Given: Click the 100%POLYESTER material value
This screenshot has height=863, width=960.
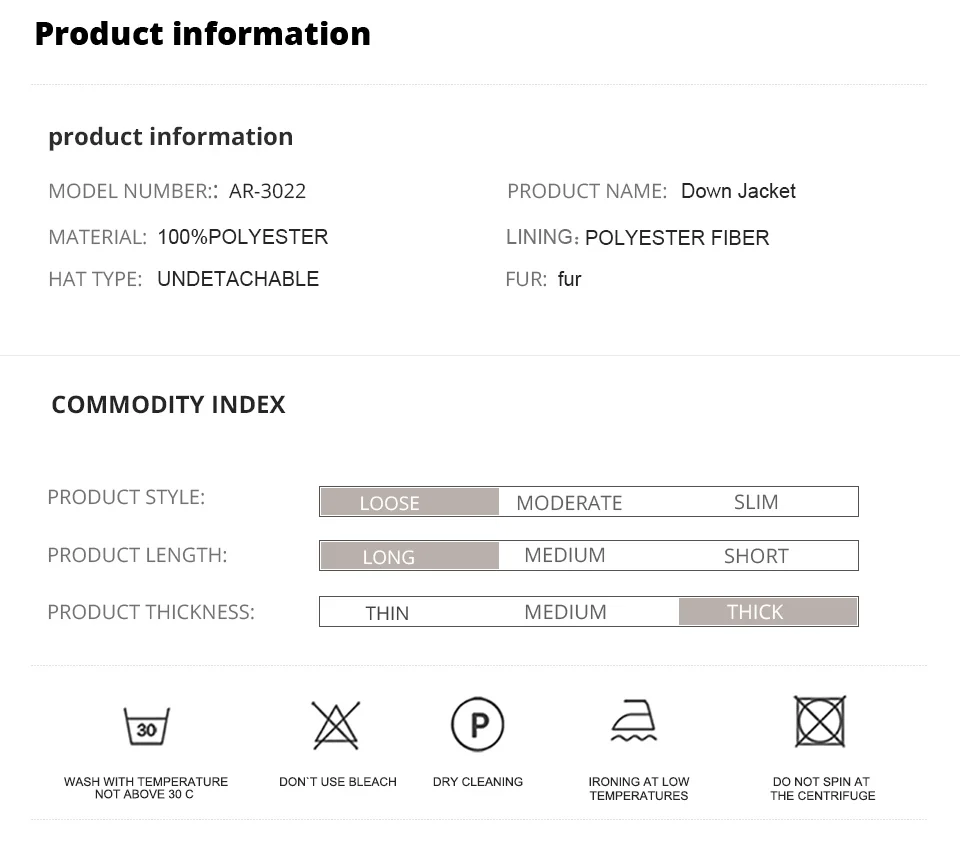Looking at the screenshot, I should click(x=242, y=237).
